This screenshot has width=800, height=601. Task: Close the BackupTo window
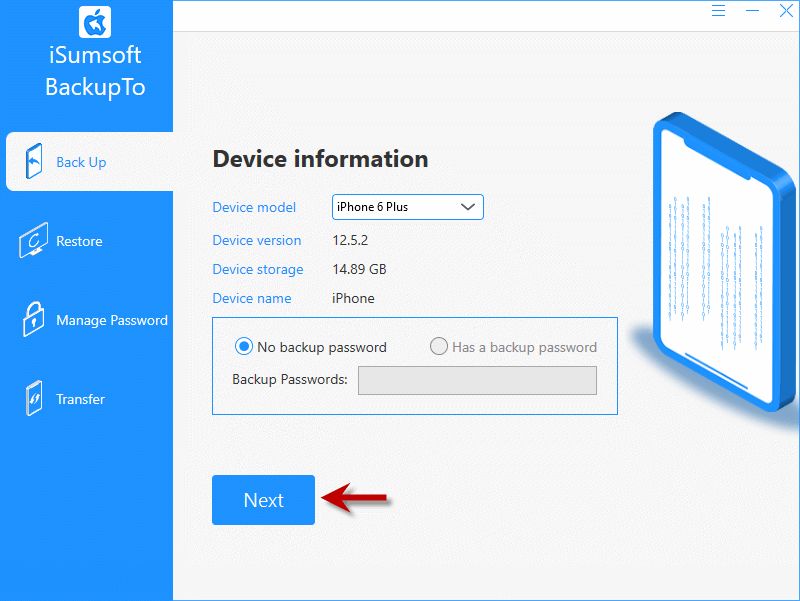coord(786,10)
